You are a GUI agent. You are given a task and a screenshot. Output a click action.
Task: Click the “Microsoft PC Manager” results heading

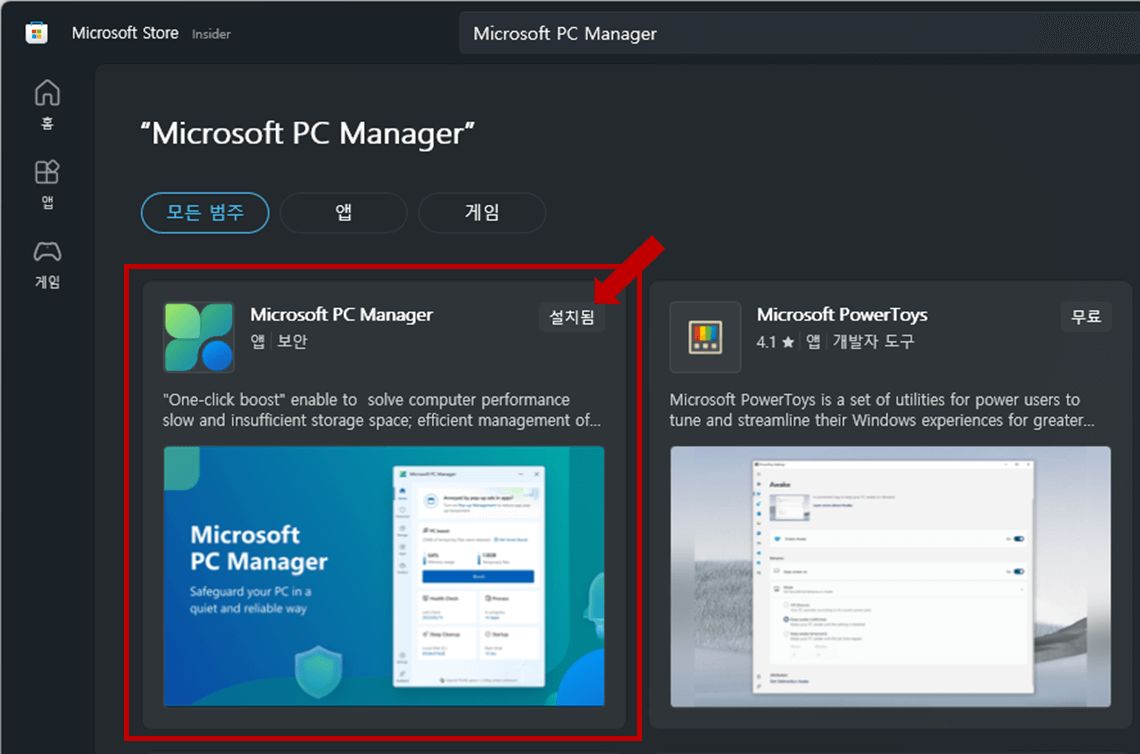[x=308, y=134]
